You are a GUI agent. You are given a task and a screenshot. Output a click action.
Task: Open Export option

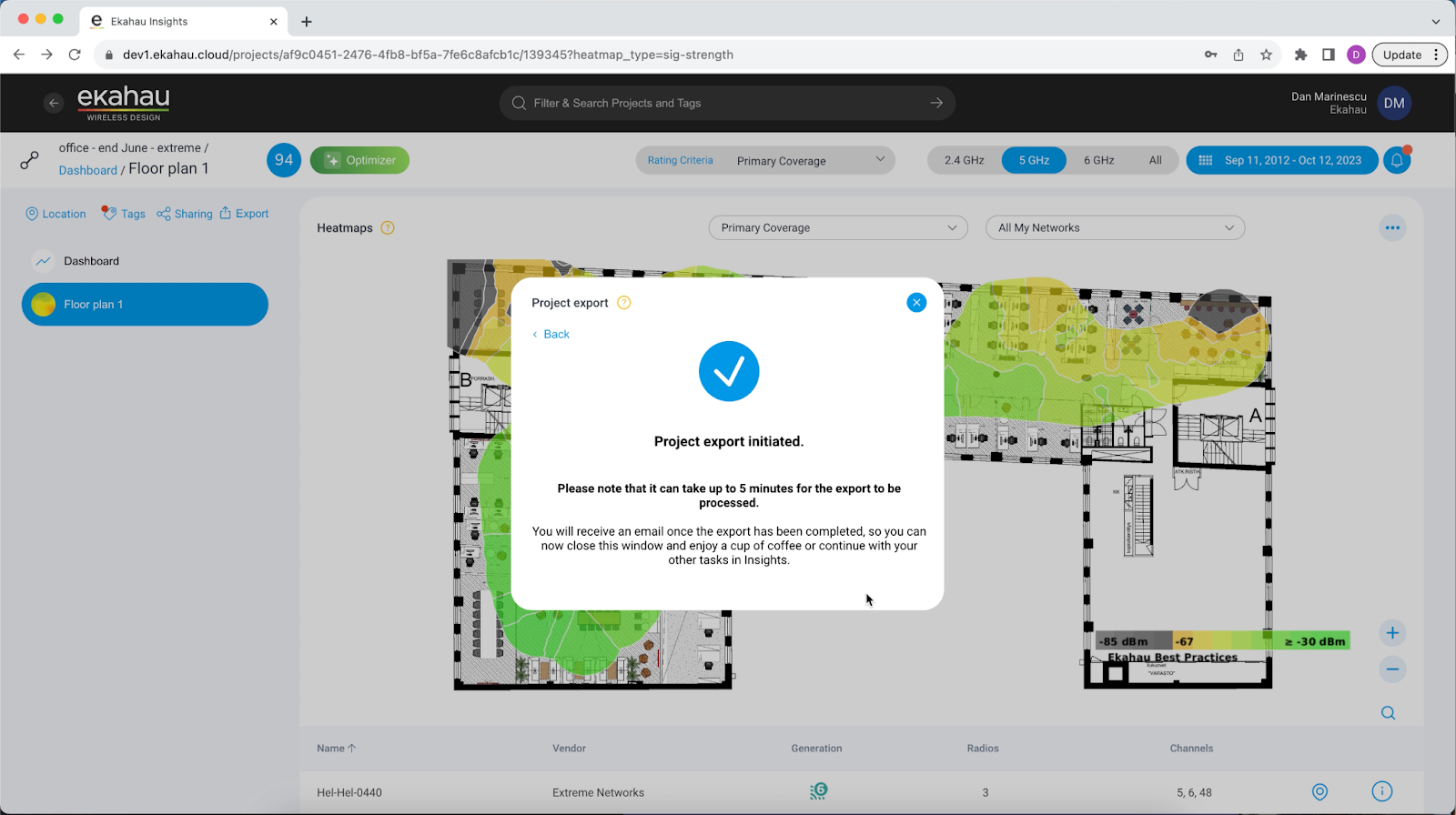(x=244, y=214)
